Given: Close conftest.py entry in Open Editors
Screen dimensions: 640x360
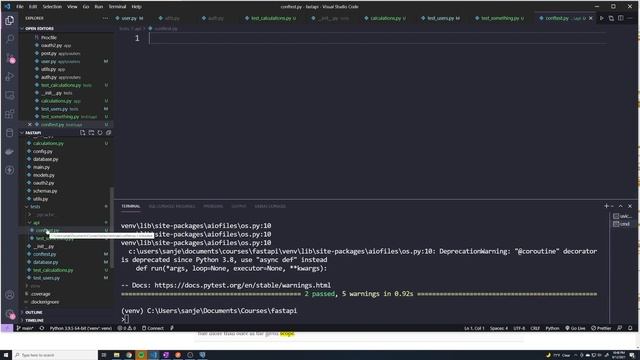Looking at the screenshot, I should coord(29,124).
